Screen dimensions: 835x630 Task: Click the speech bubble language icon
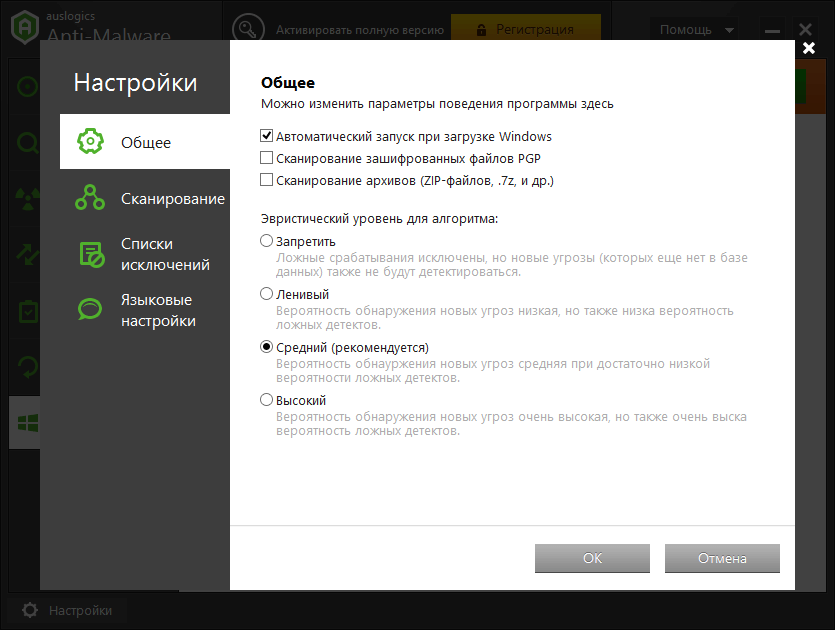tap(90, 309)
